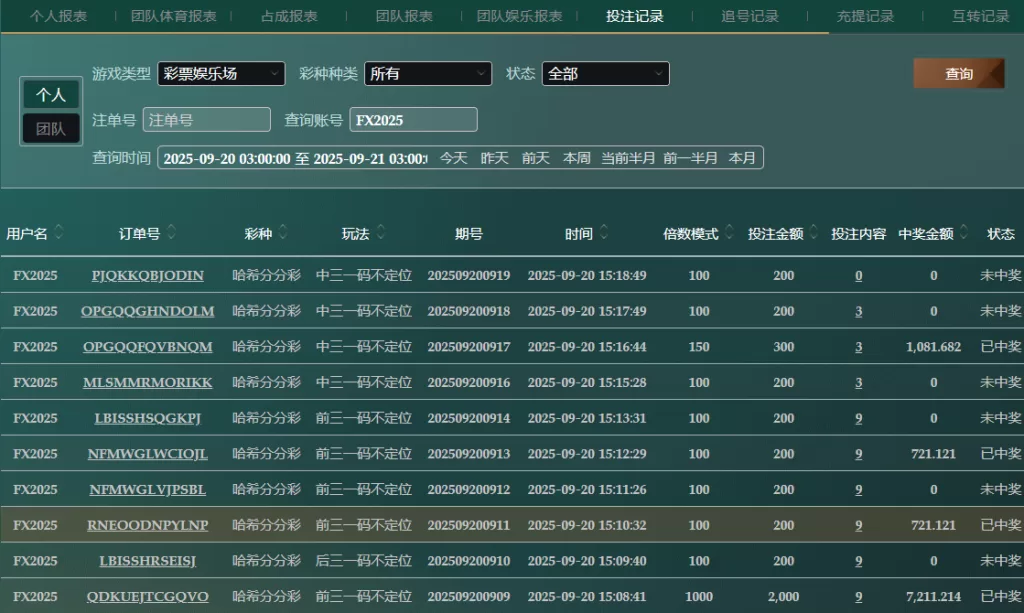Image resolution: width=1024 pixels, height=613 pixels.
Task: Open order link PJQKKQBJODIN
Action: [x=147, y=276]
